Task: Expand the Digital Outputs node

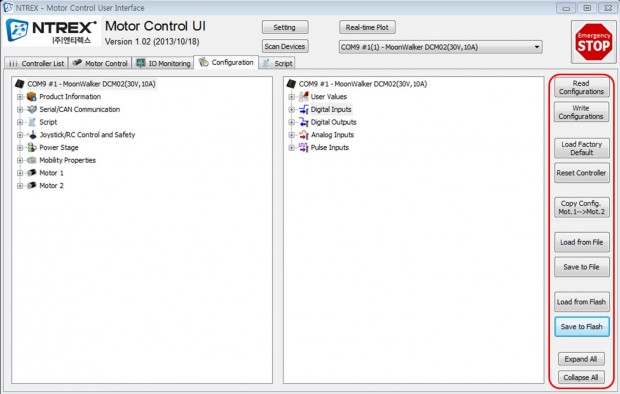Action: [x=292, y=122]
